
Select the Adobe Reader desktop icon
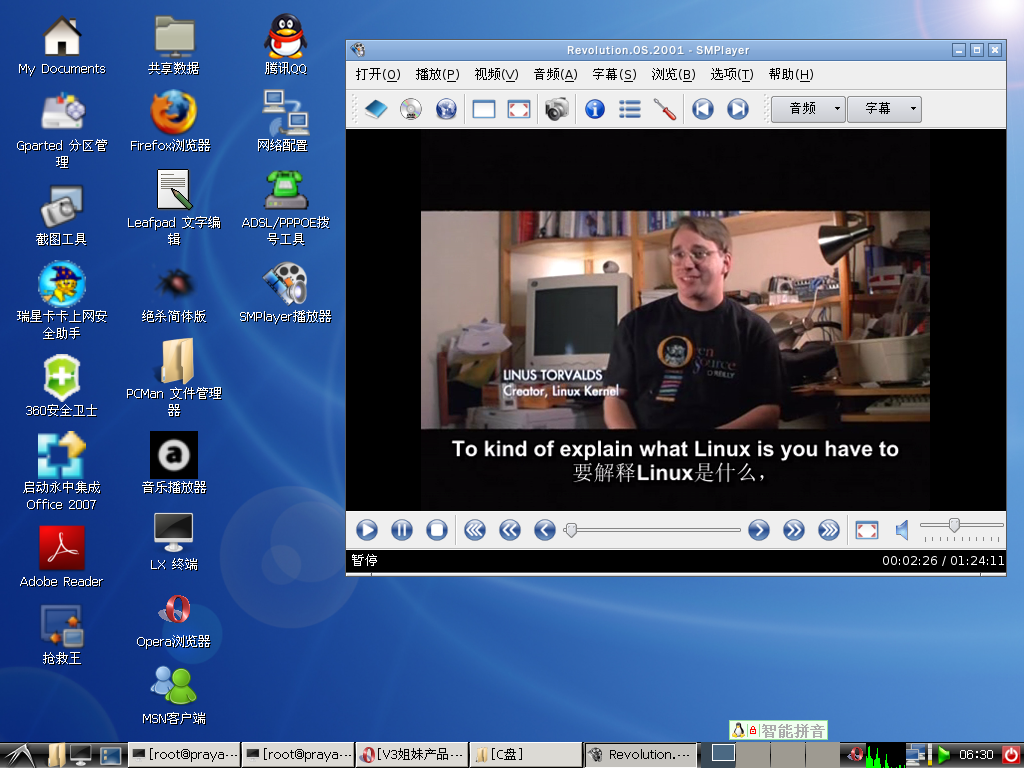(x=62, y=556)
